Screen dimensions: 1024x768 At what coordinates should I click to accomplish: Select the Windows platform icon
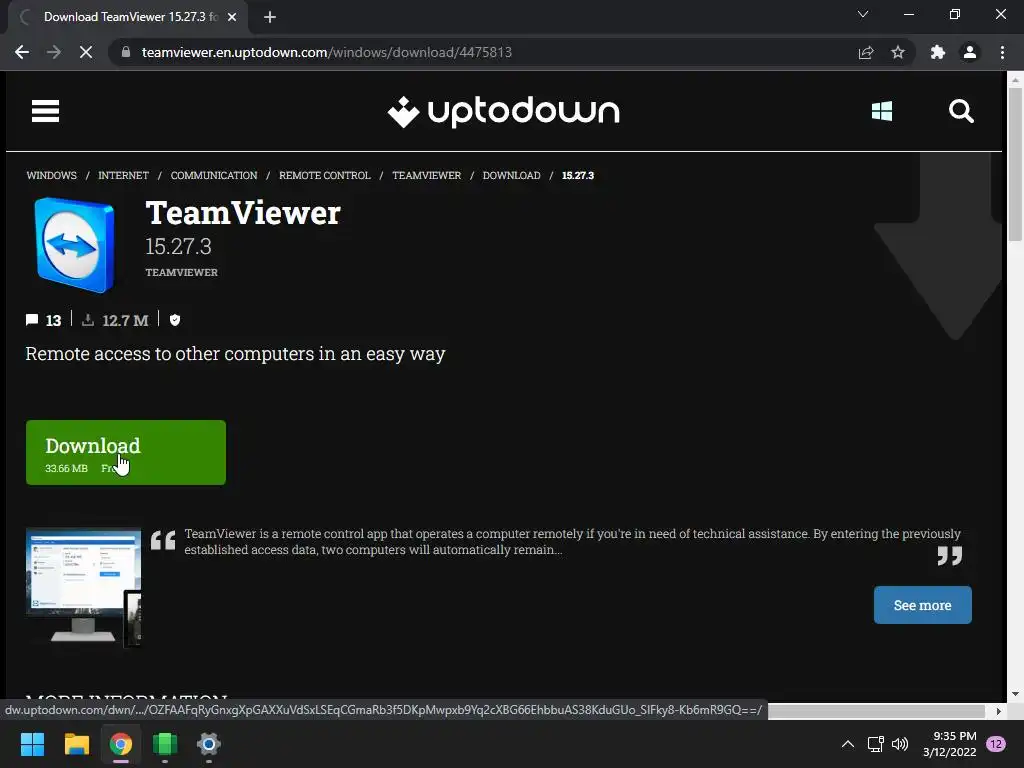click(x=882, y=111)
